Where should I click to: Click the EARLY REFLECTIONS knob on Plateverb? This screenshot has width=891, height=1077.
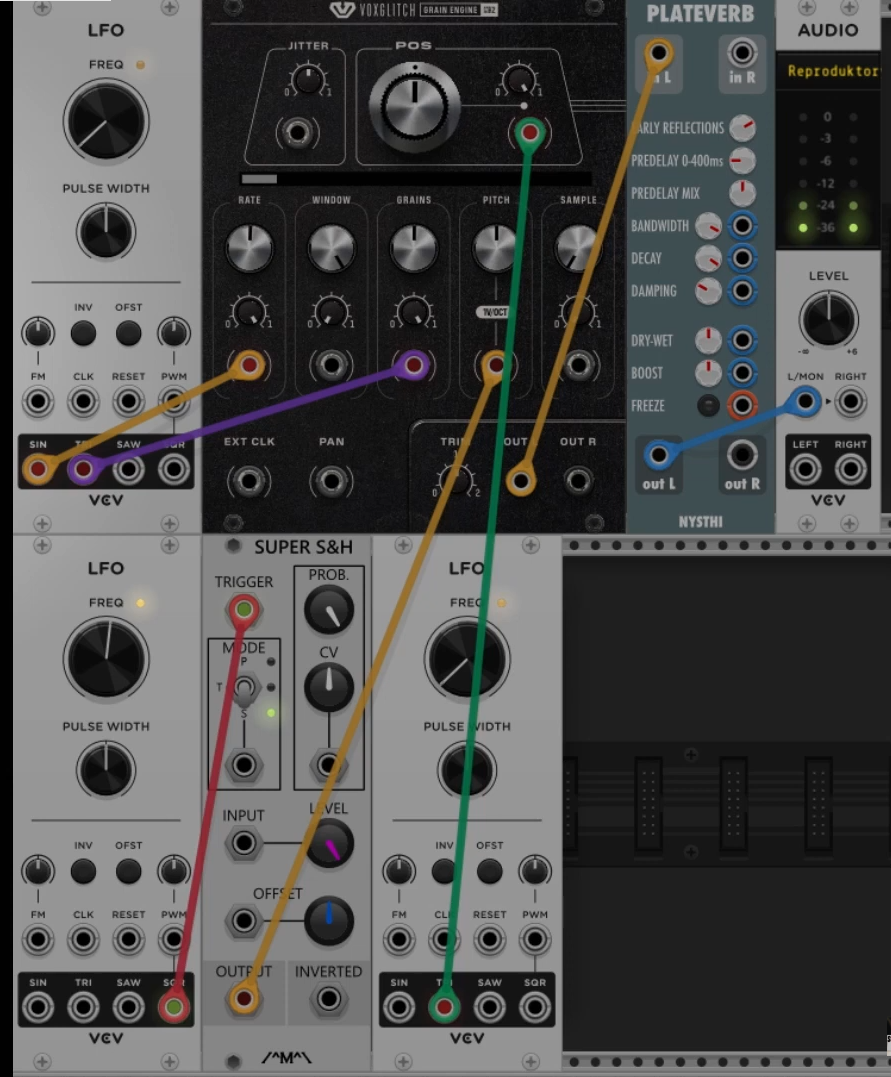pyautogui.click(x=742, y=127)
